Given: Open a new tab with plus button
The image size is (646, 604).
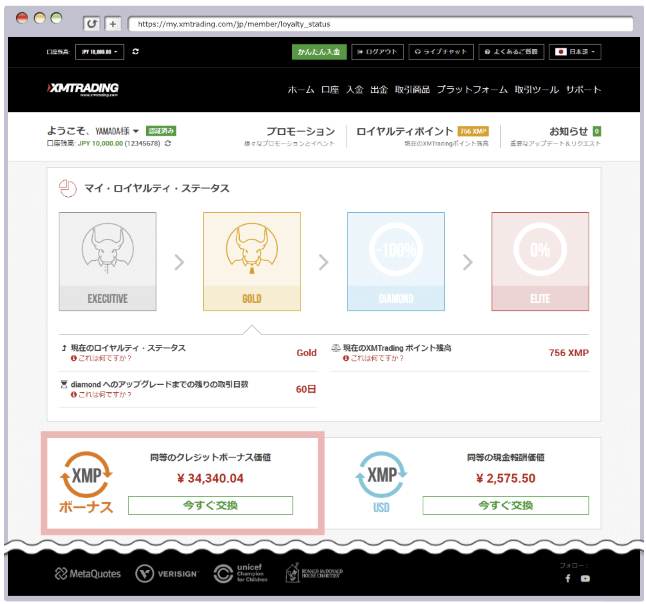Looking at the screenshot, I should coord(112,23).
